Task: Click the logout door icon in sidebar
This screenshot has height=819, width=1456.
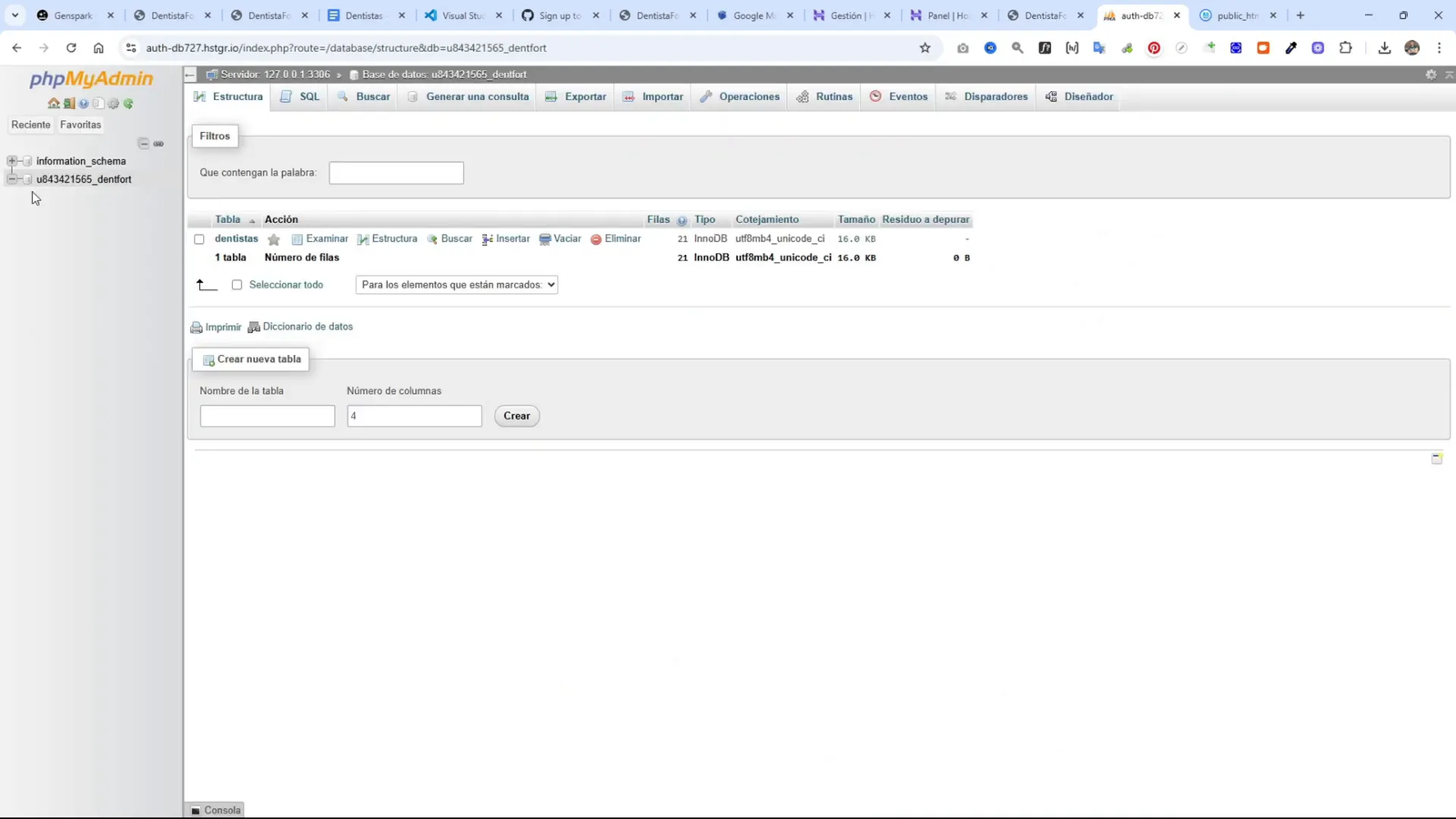Action: 69,103
